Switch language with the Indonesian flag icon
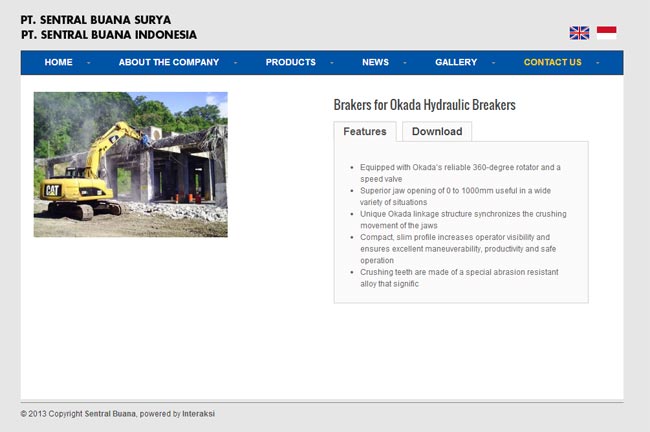Screen dimensions: 650x432 click(606, 33)
